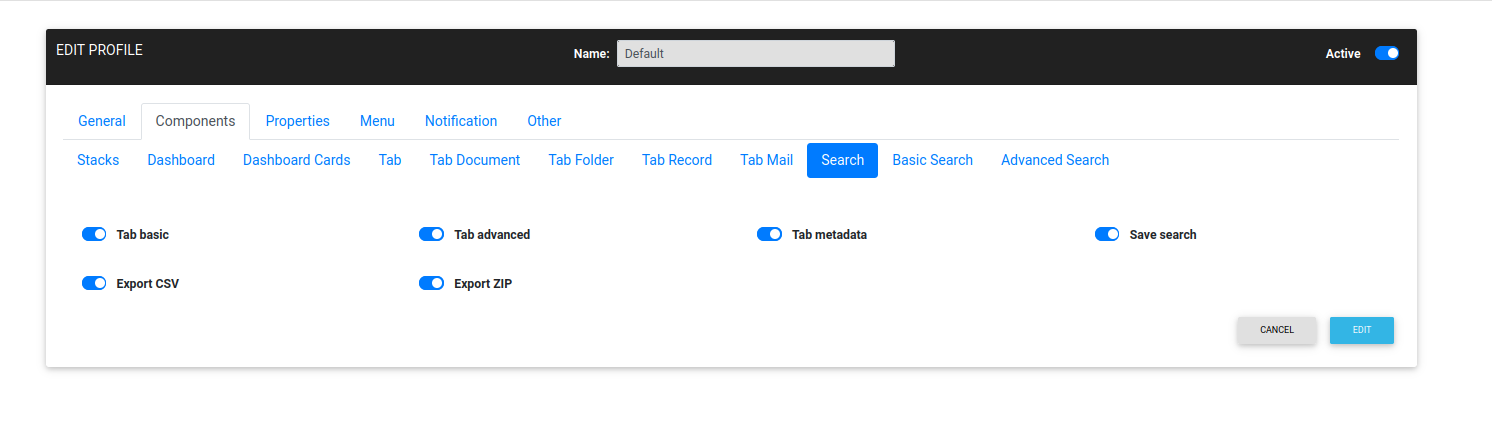
Task: Open the Tab Folder sub-tab
Action: coord(581,160)
